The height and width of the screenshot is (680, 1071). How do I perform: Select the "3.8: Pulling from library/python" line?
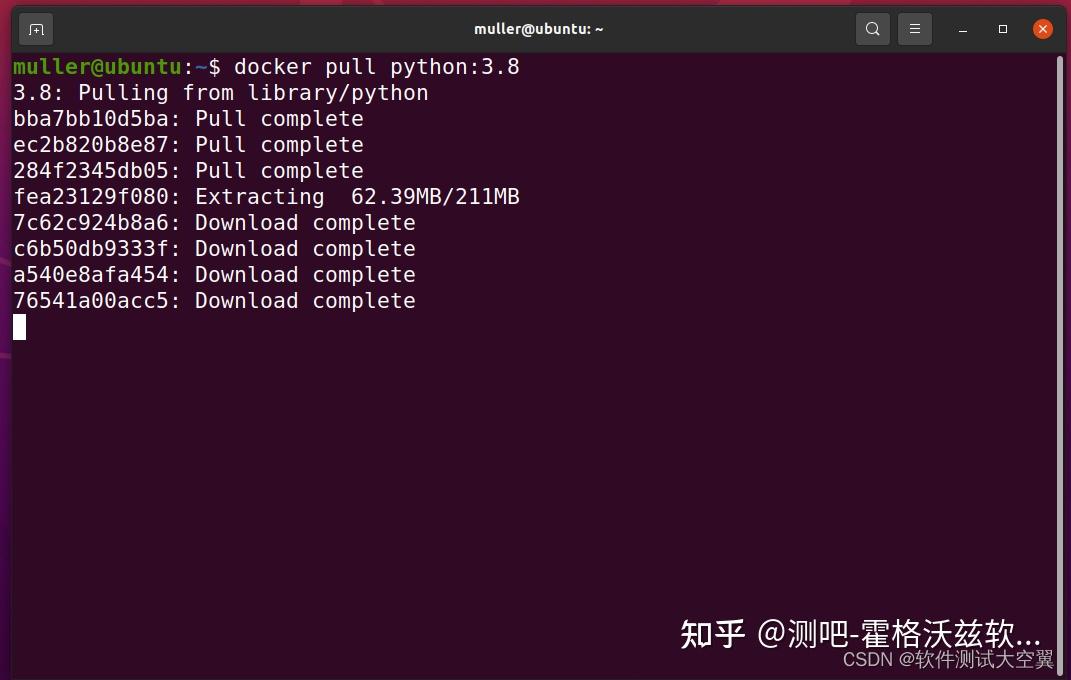click(x=220, y=92)
